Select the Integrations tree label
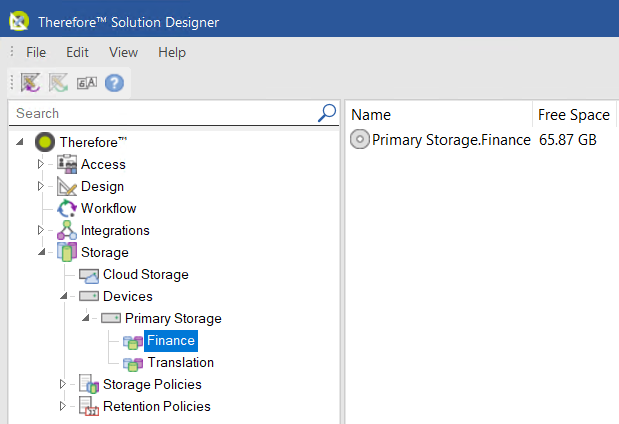 [x=115, y=231]
